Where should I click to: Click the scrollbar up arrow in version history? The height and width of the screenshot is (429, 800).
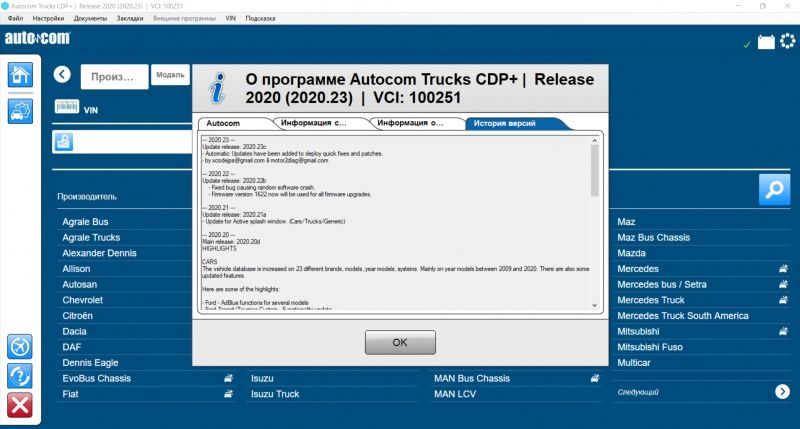(x=594, y=140)
